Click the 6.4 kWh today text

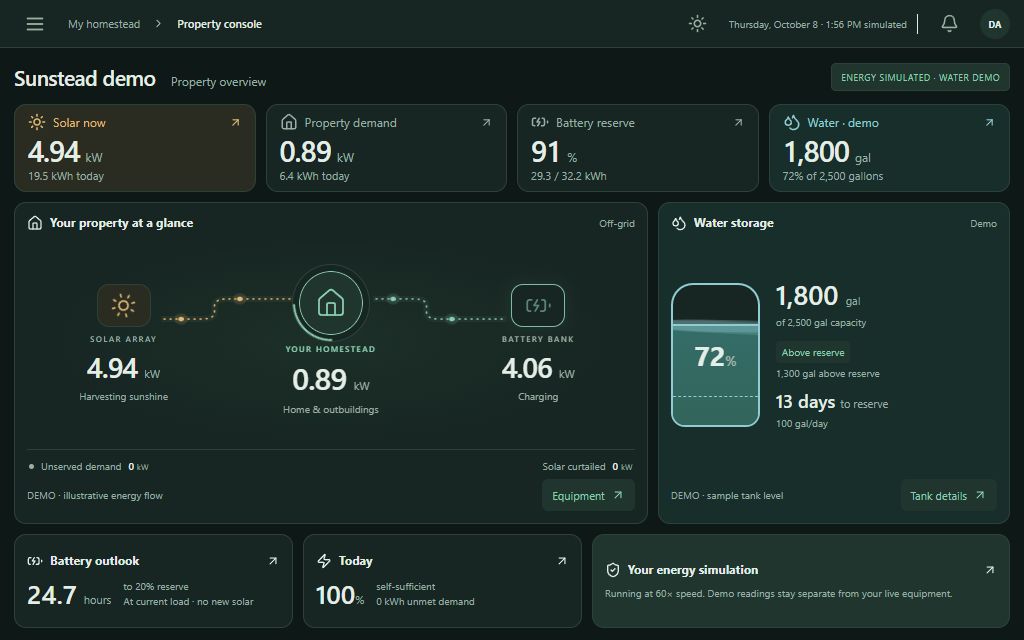click(x=314, y=176)
